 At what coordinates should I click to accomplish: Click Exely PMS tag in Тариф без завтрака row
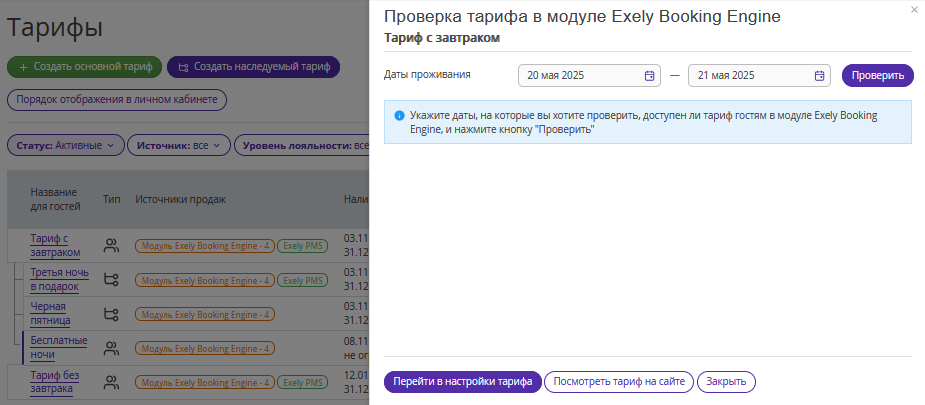(x=302, y=383)
